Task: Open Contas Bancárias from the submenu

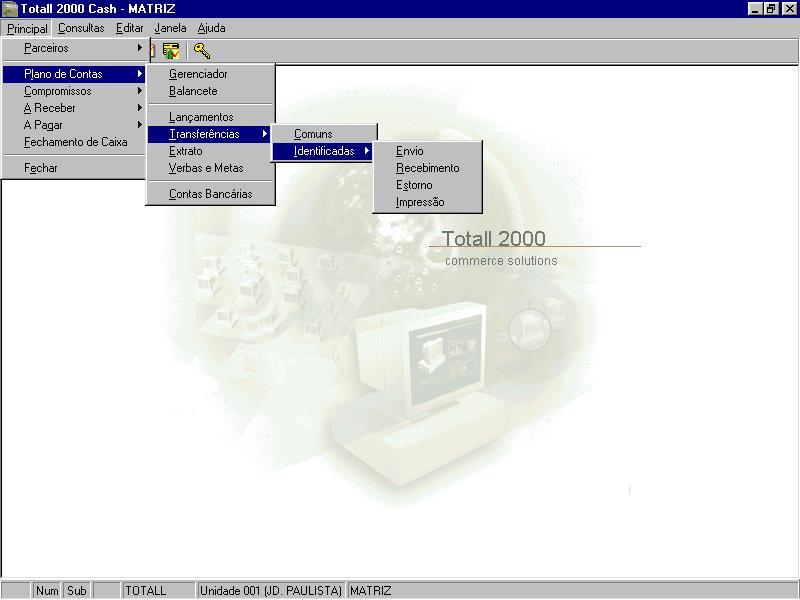Action: [210, 194]
